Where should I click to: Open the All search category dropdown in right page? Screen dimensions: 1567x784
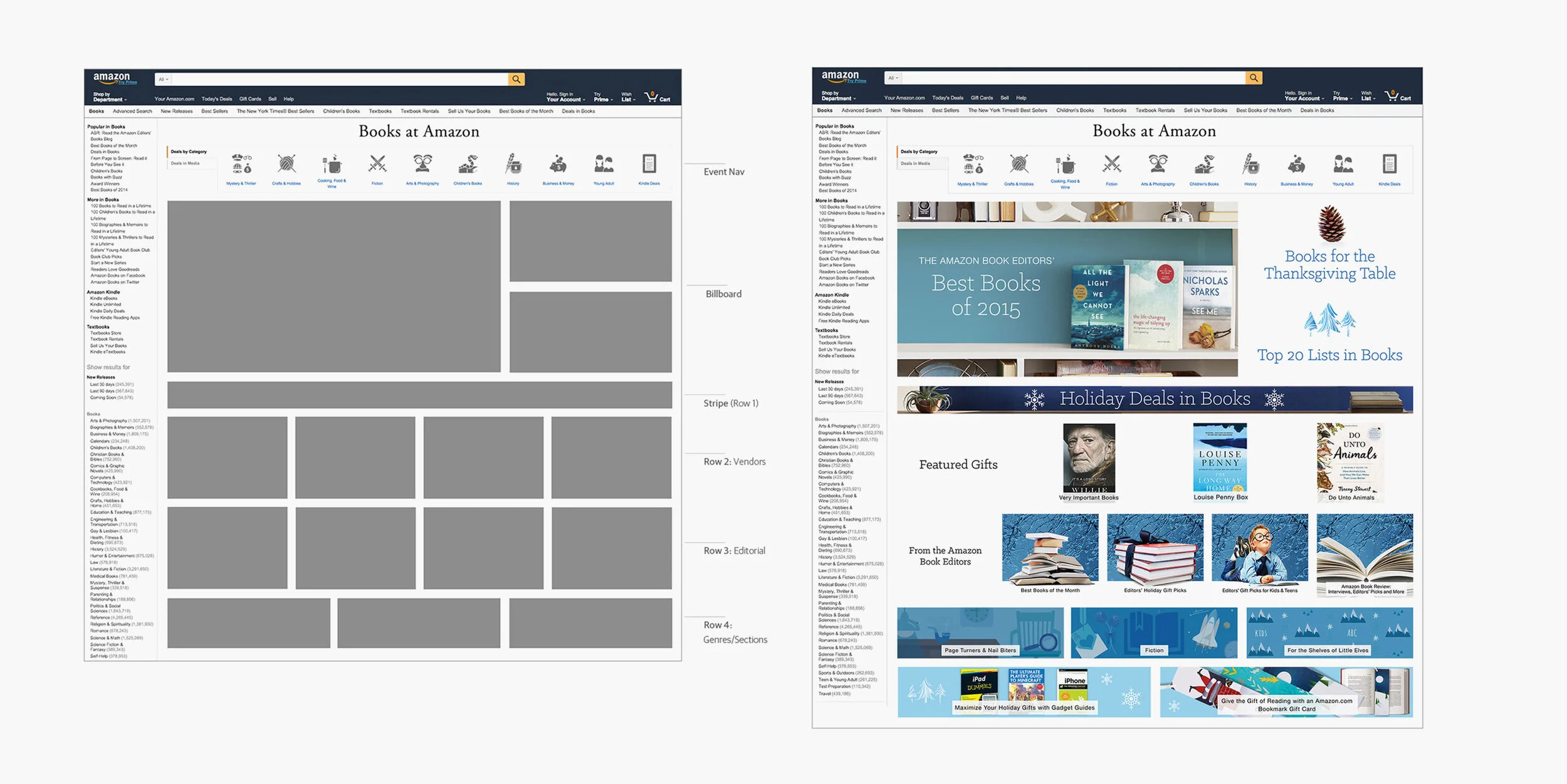point(893,78)
